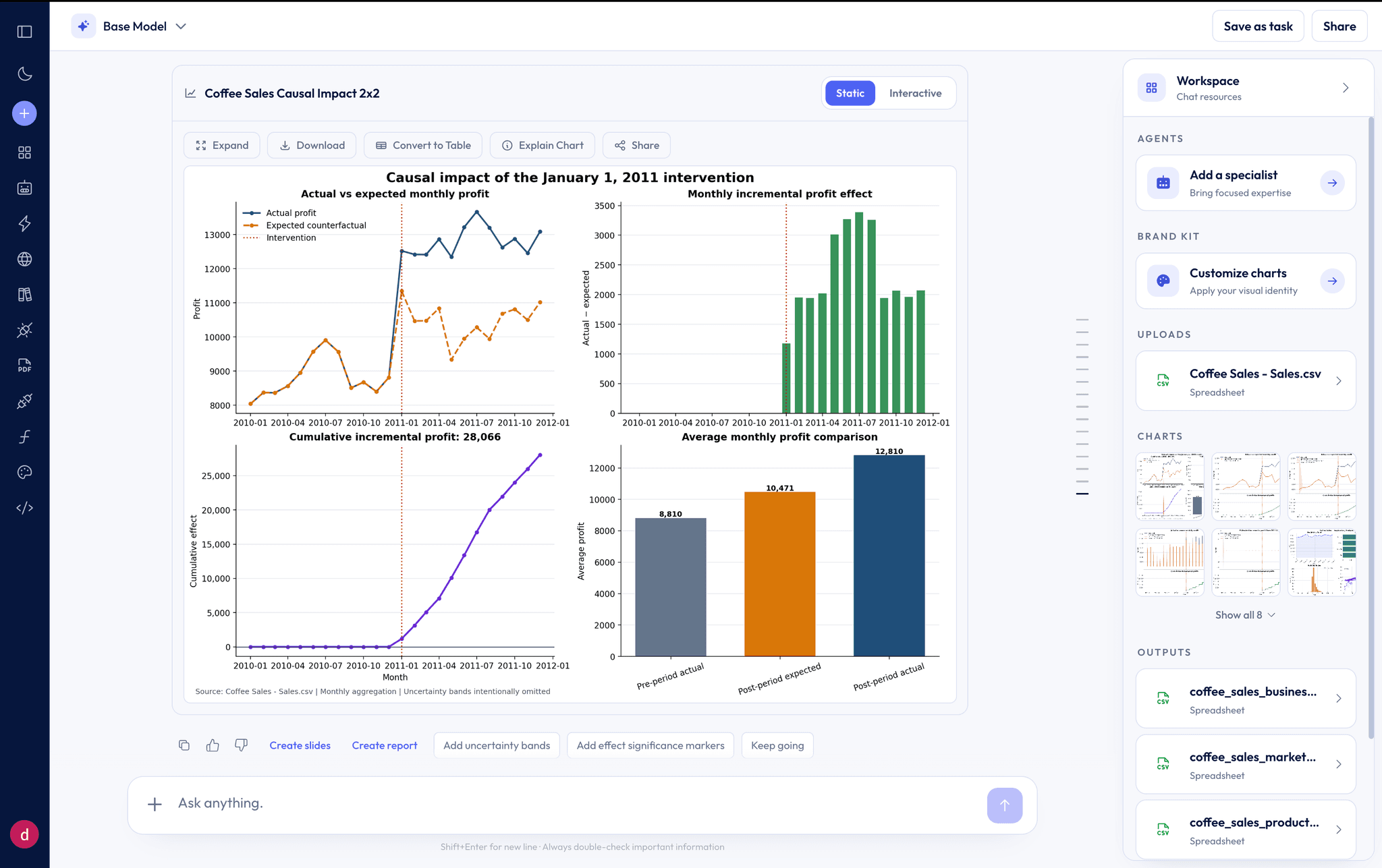
Task: Open the robot agents icon in sidebar
Action: (x=25, y=188)
